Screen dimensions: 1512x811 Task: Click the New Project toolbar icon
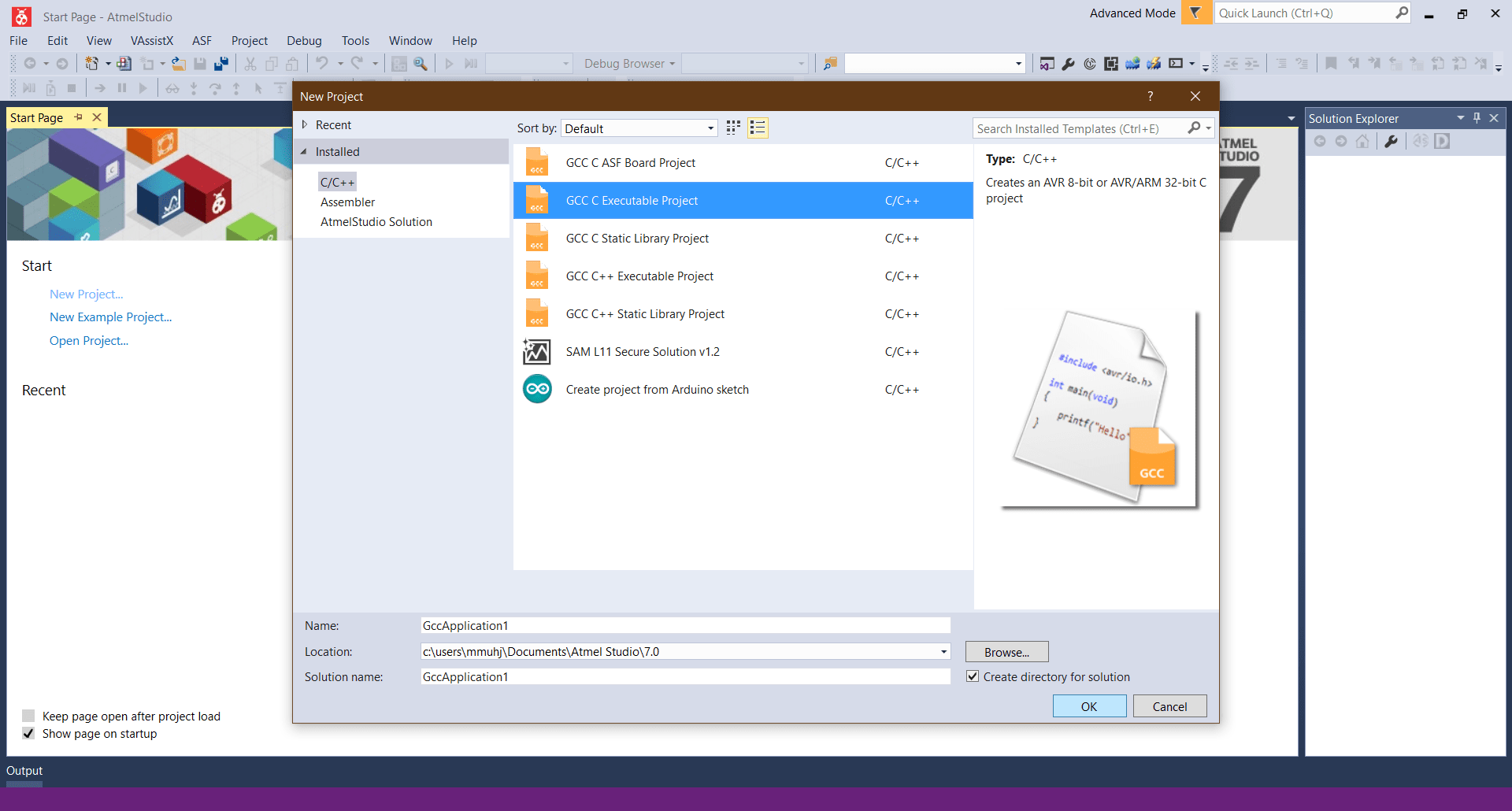[x=92, y=64]
